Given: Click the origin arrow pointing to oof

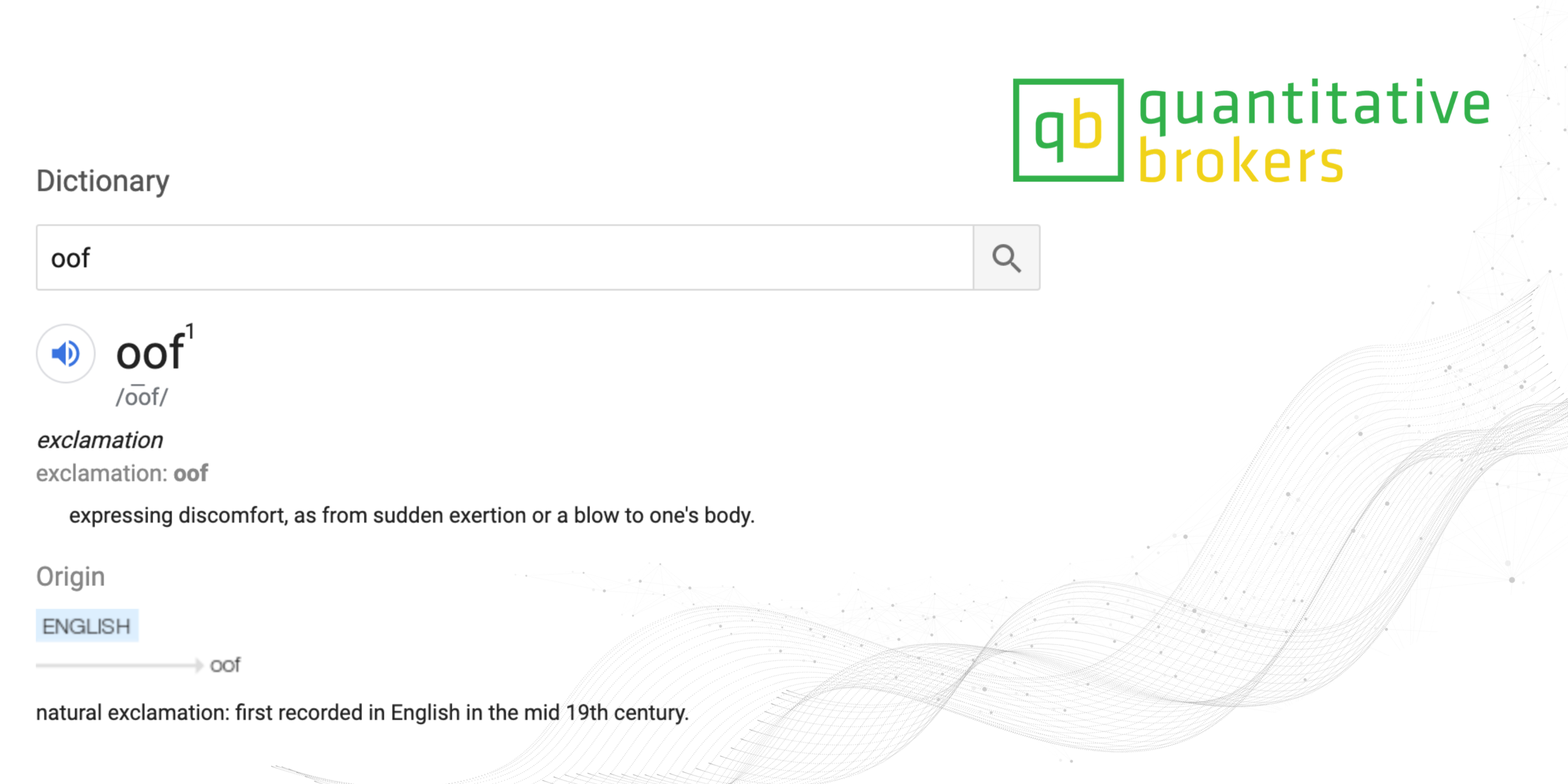Looking at the screenshot, I should (120, 665).
